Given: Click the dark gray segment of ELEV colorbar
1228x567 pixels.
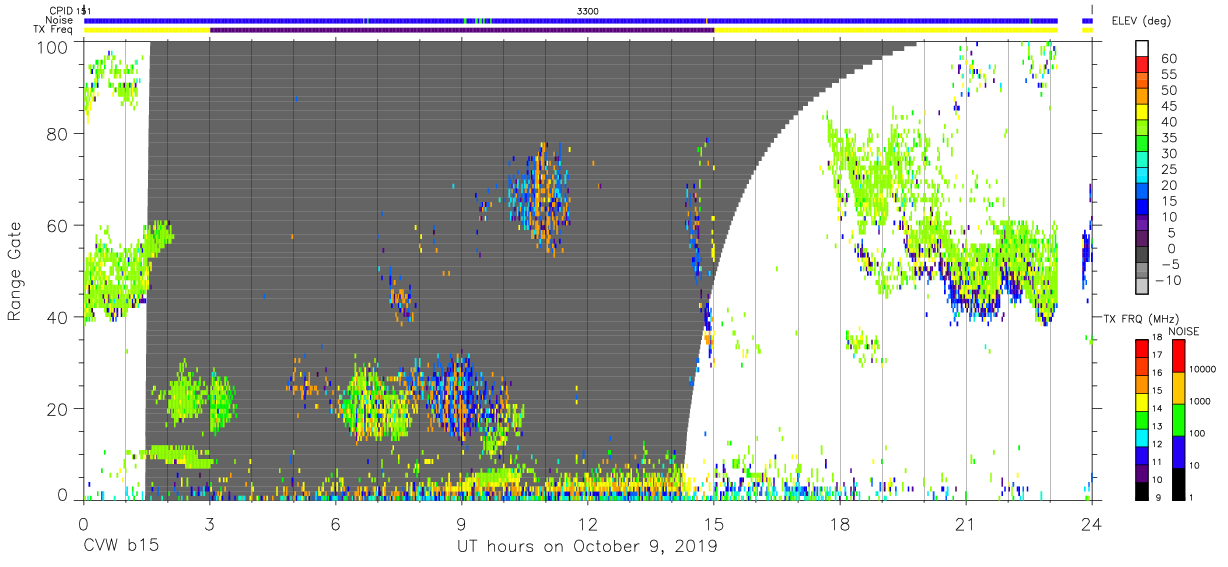Looking at the screenshot, I should click(1142, 256).
